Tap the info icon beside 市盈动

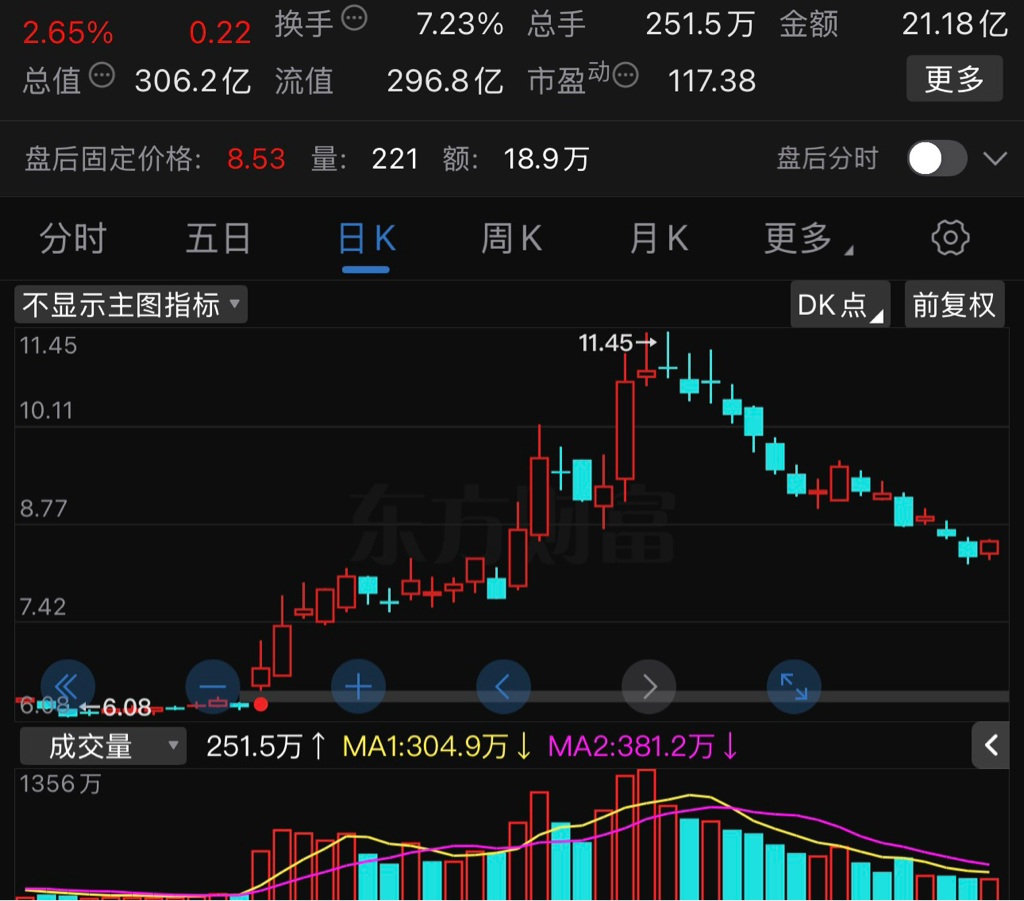[626, 76]
